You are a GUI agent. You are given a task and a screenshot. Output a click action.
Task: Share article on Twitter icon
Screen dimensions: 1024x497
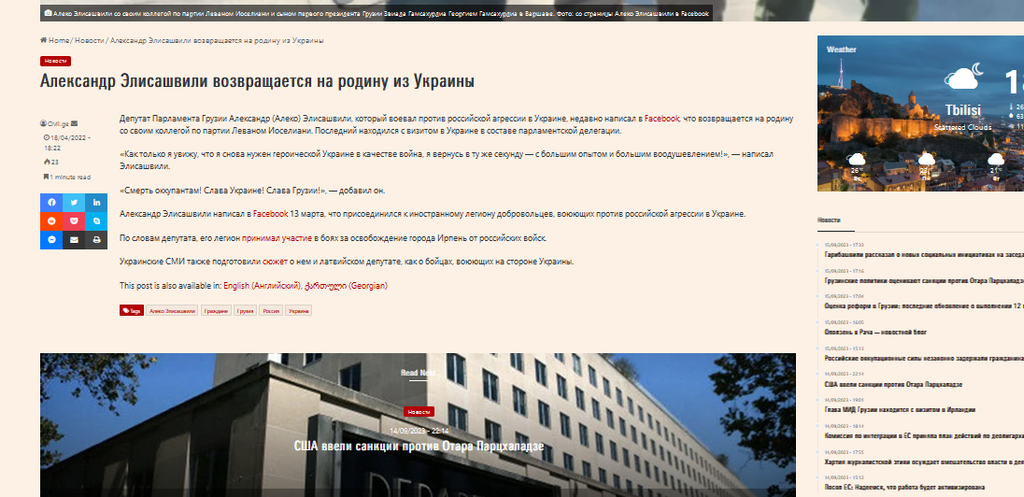tap(74, 202)
